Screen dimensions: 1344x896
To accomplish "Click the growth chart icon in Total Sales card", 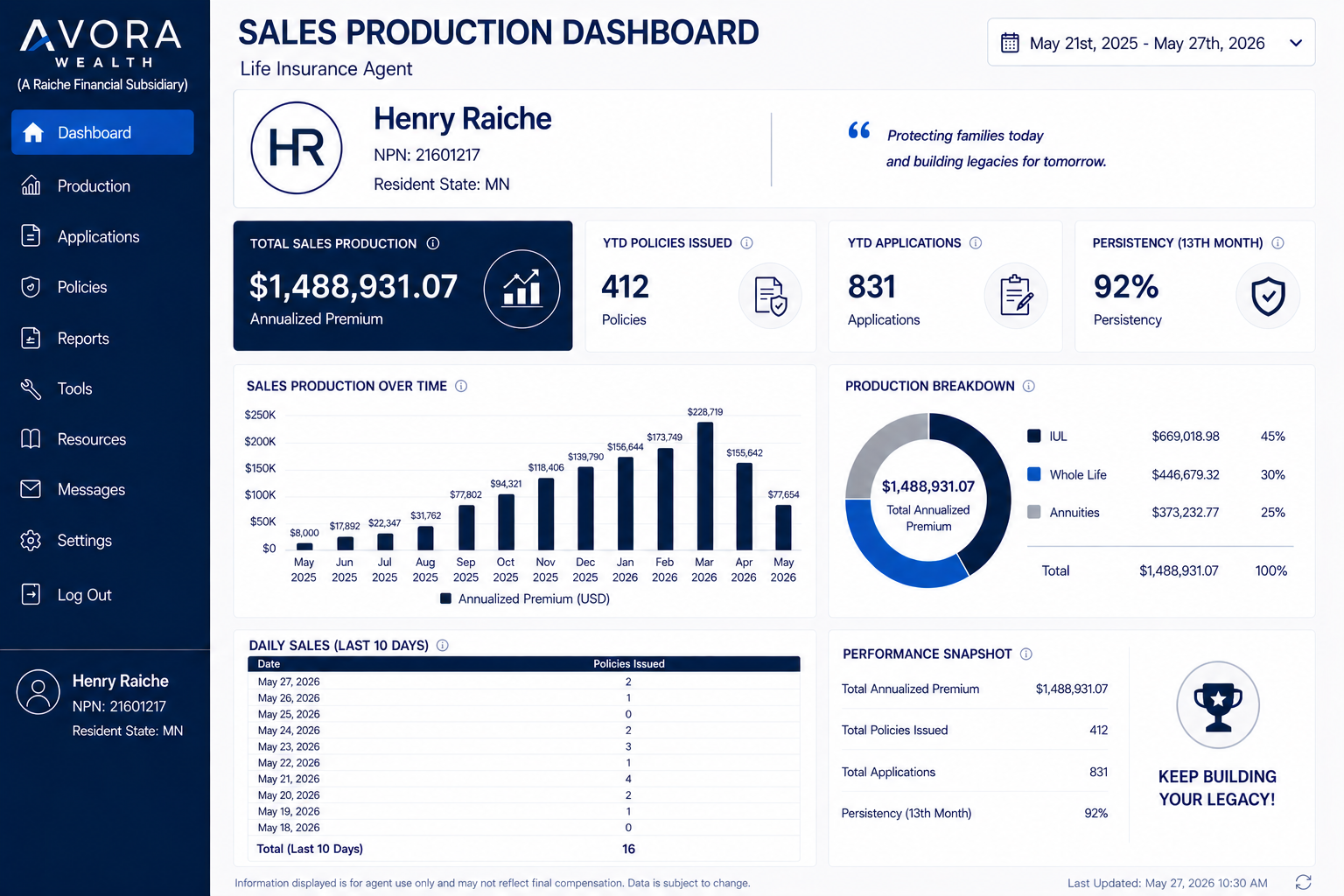I will coord(521,289).
